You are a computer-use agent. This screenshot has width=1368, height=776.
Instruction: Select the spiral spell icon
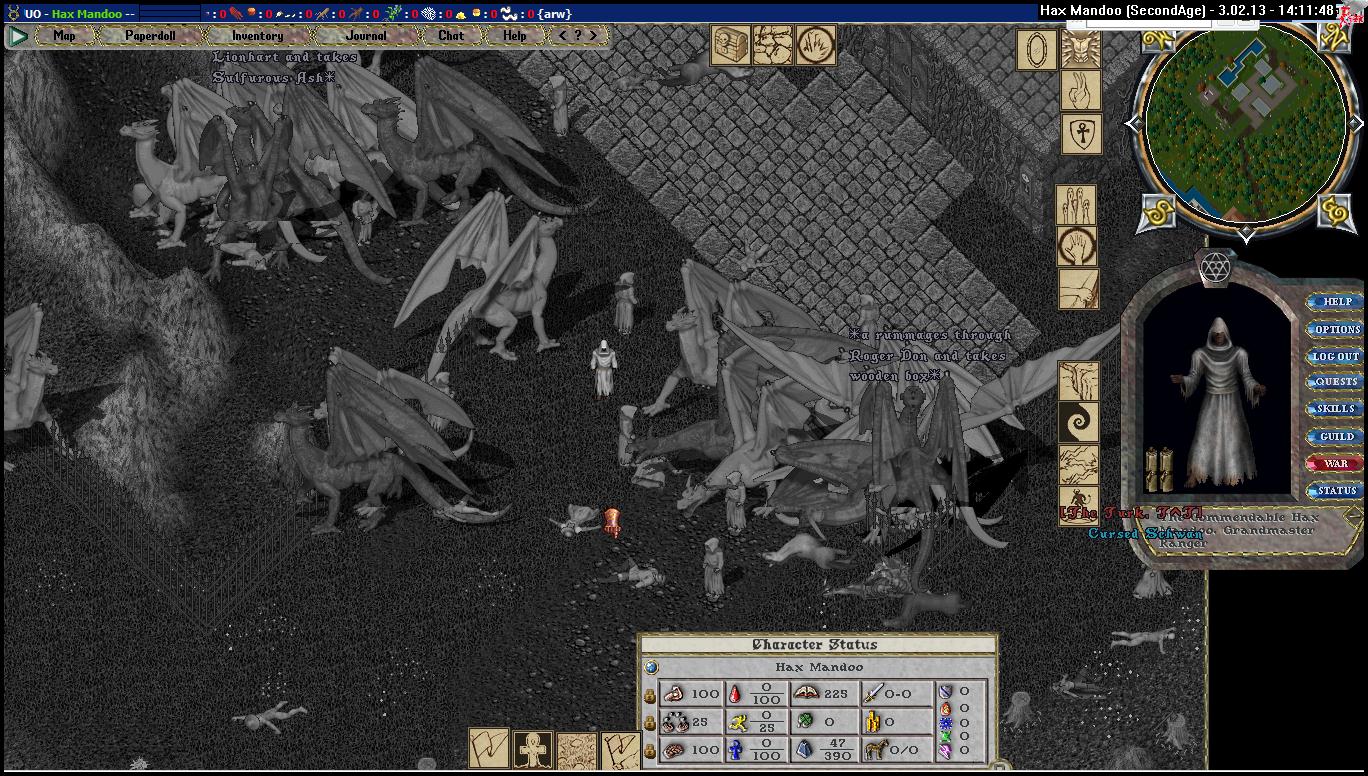pyautogui.click(x=1079, y=423)
